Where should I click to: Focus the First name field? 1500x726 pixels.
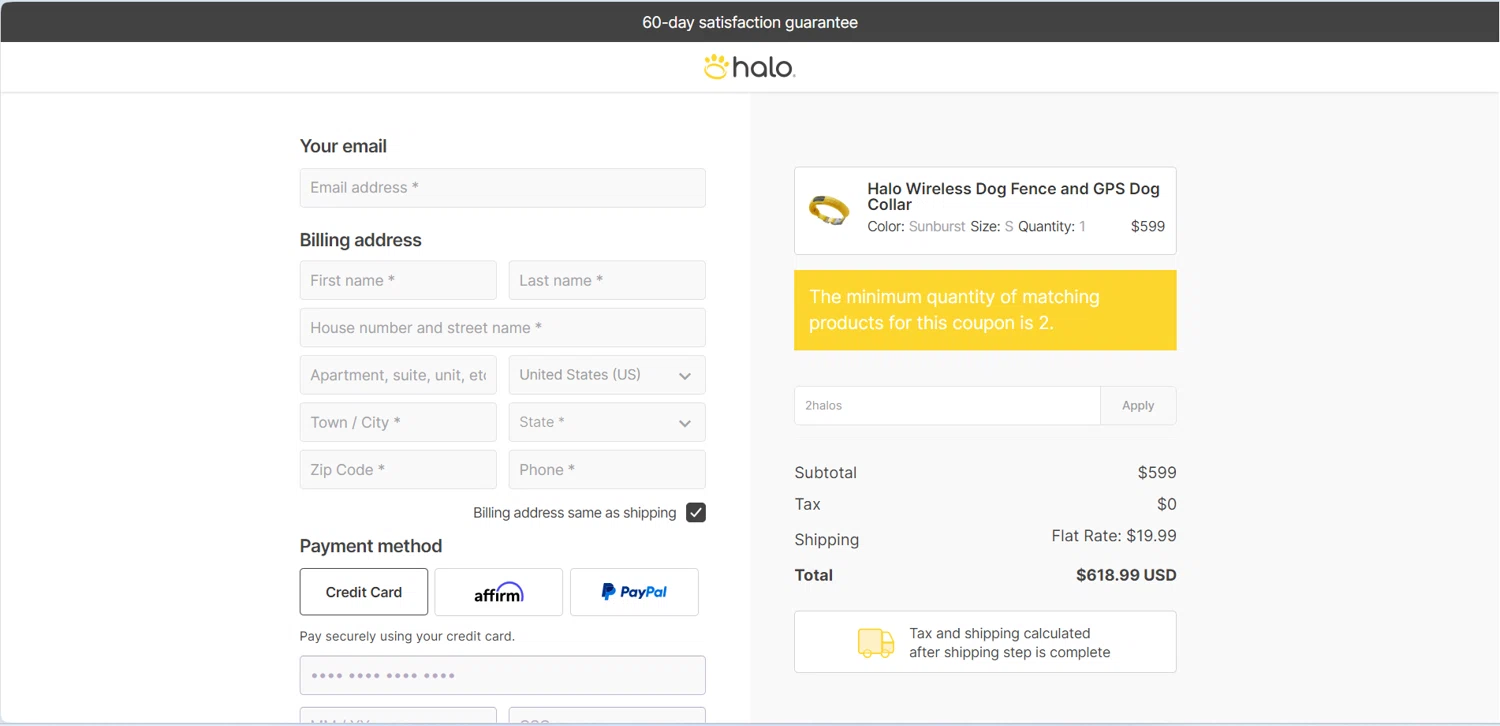[398, 281]
